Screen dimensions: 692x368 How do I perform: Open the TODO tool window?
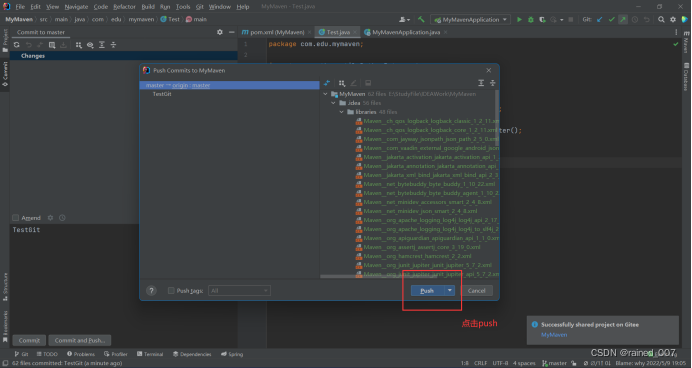tap(47, 354)
